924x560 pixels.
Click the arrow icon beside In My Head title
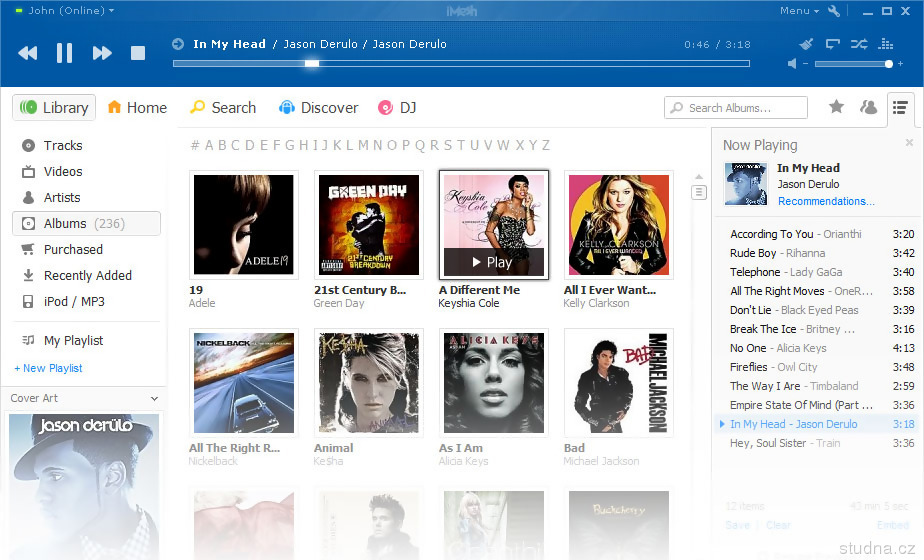click(x=178, y=44)
